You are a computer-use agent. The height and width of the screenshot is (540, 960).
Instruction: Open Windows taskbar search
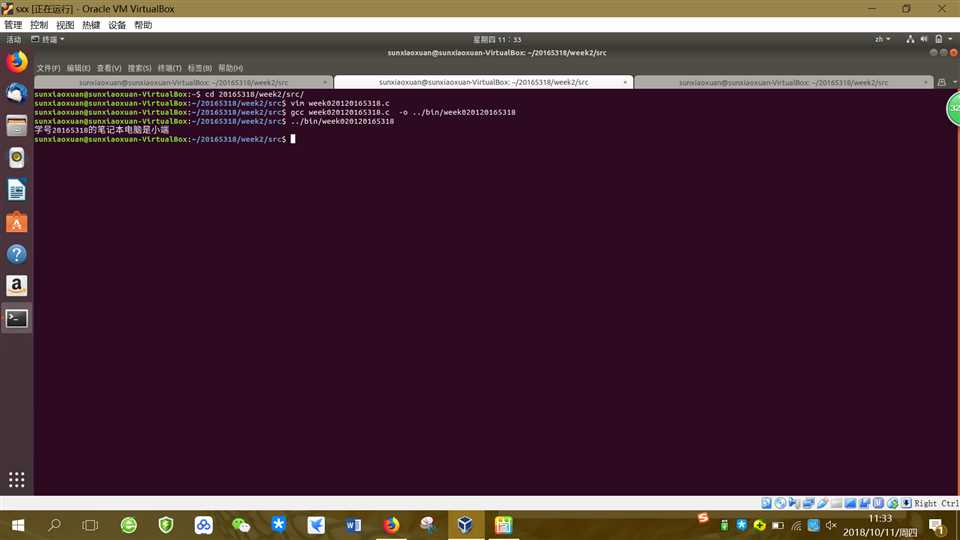(54, 525)
